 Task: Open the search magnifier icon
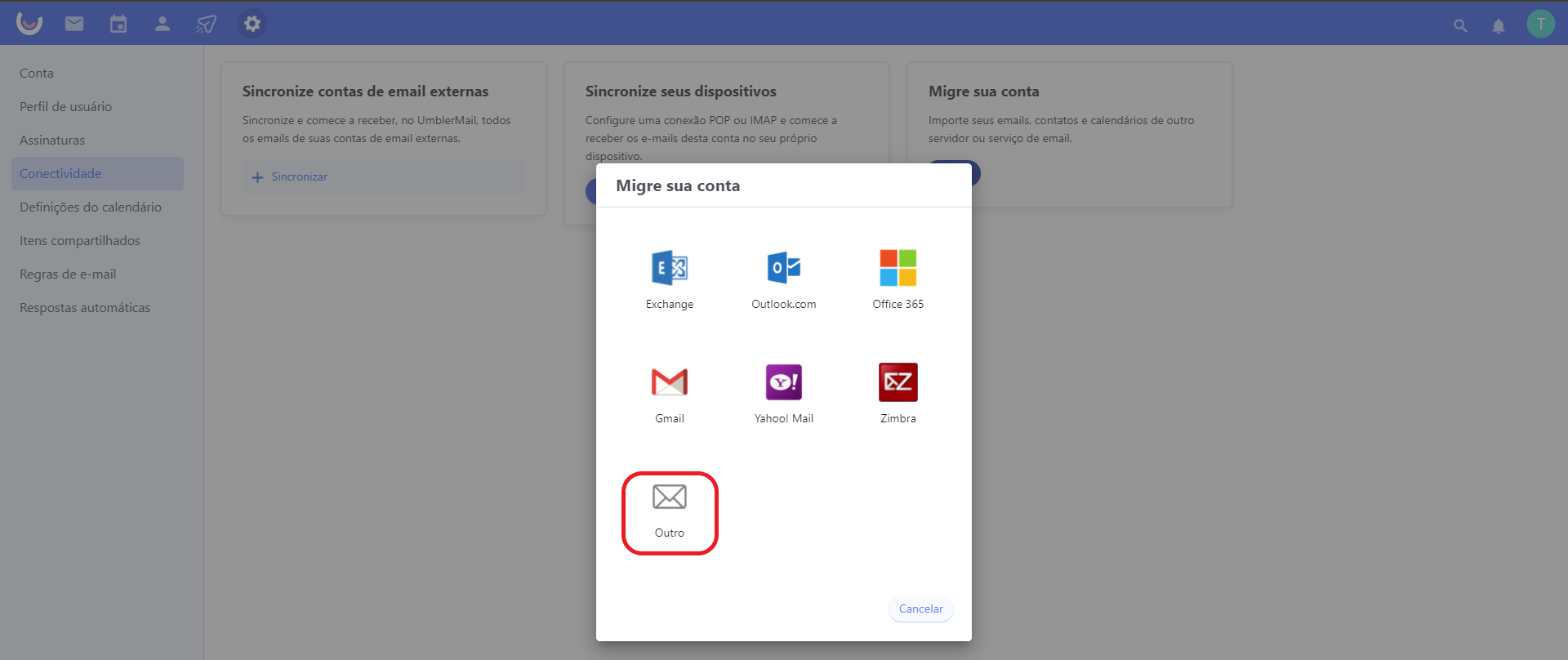pyautogui.click(x=1460, y=25)
